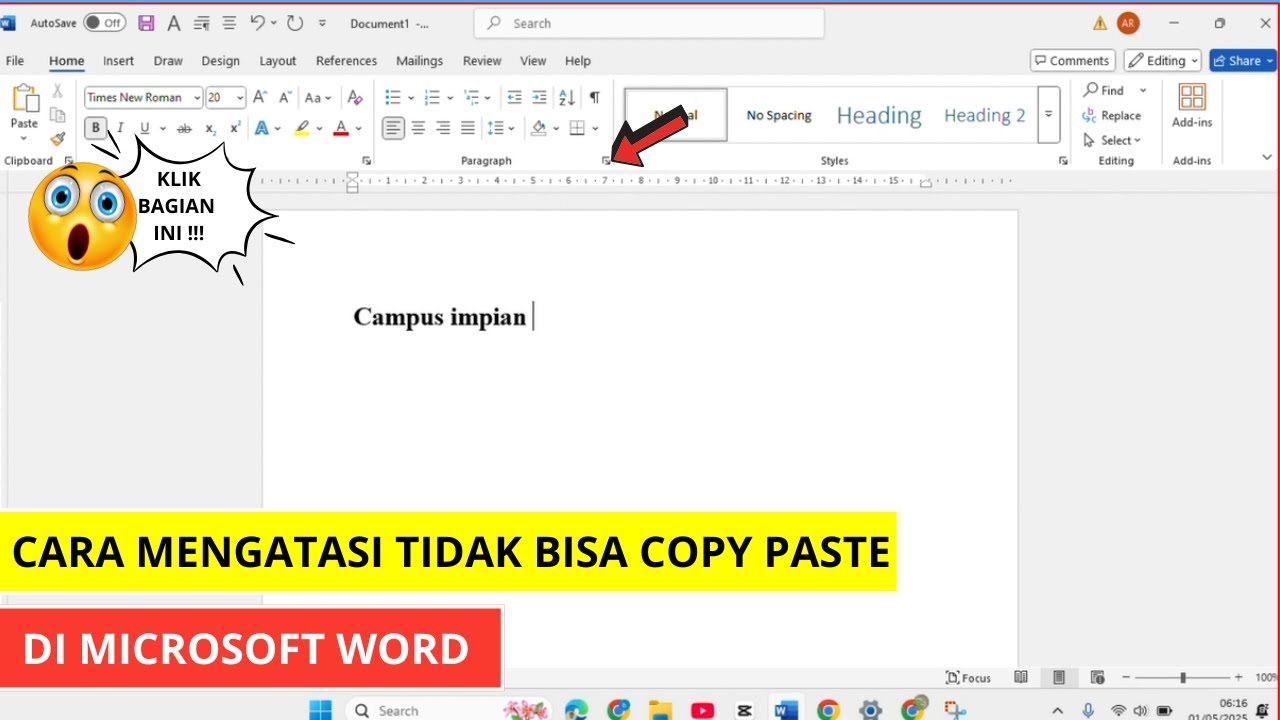Screen dimensions: 1280x720
Task: Apply Shading with the paint bucket icon
Action: pos(539,128)
